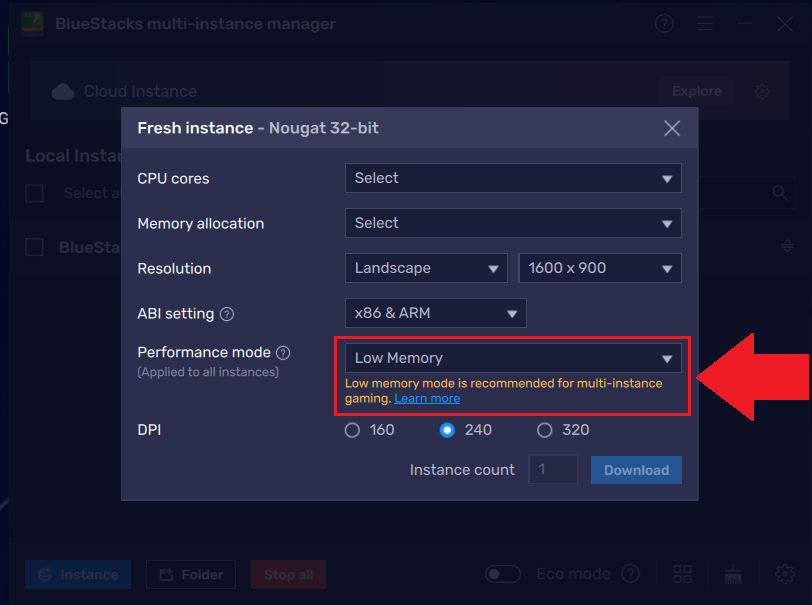Open the Memory allocation dropdown
The height and width of the screenshot is (605, 812).
click(x=513, y=223)
